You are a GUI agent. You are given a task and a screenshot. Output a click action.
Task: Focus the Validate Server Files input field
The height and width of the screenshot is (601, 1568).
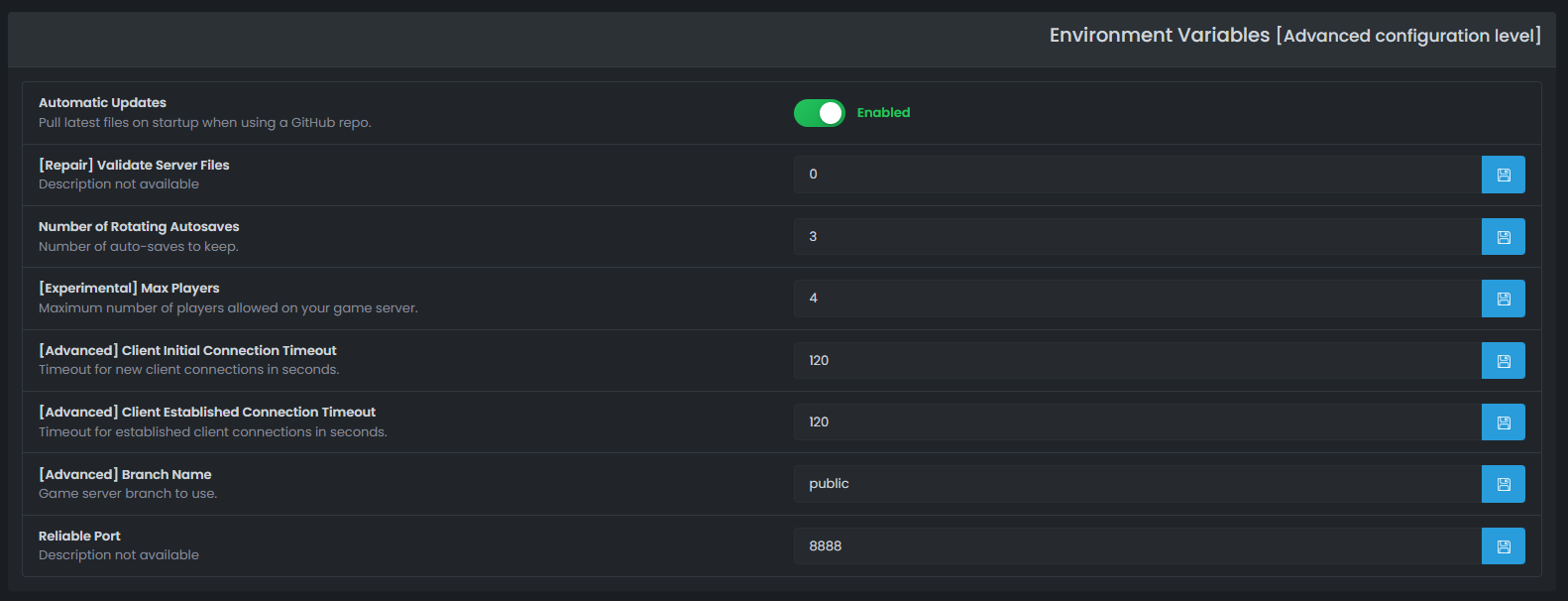pos(1136,175)
